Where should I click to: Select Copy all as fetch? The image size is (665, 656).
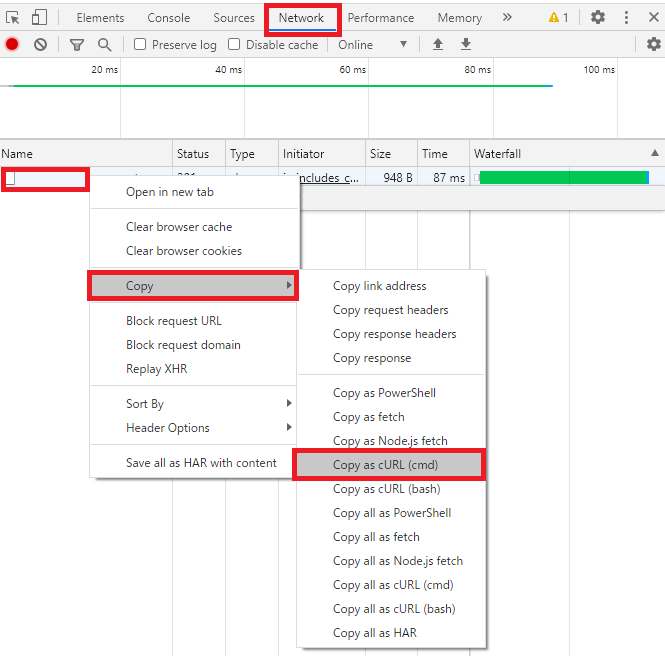[391, 537]
